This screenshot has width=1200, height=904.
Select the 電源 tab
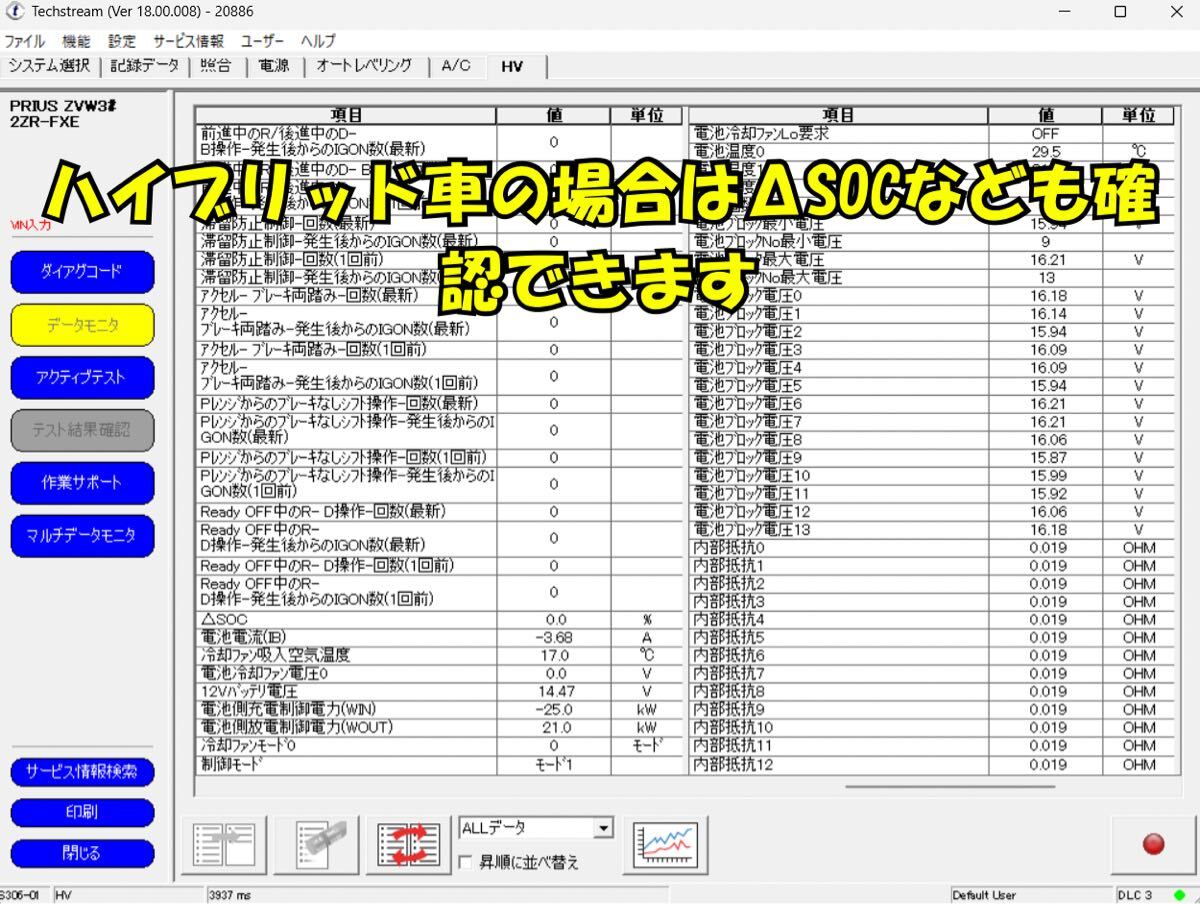tap(272, 66)
